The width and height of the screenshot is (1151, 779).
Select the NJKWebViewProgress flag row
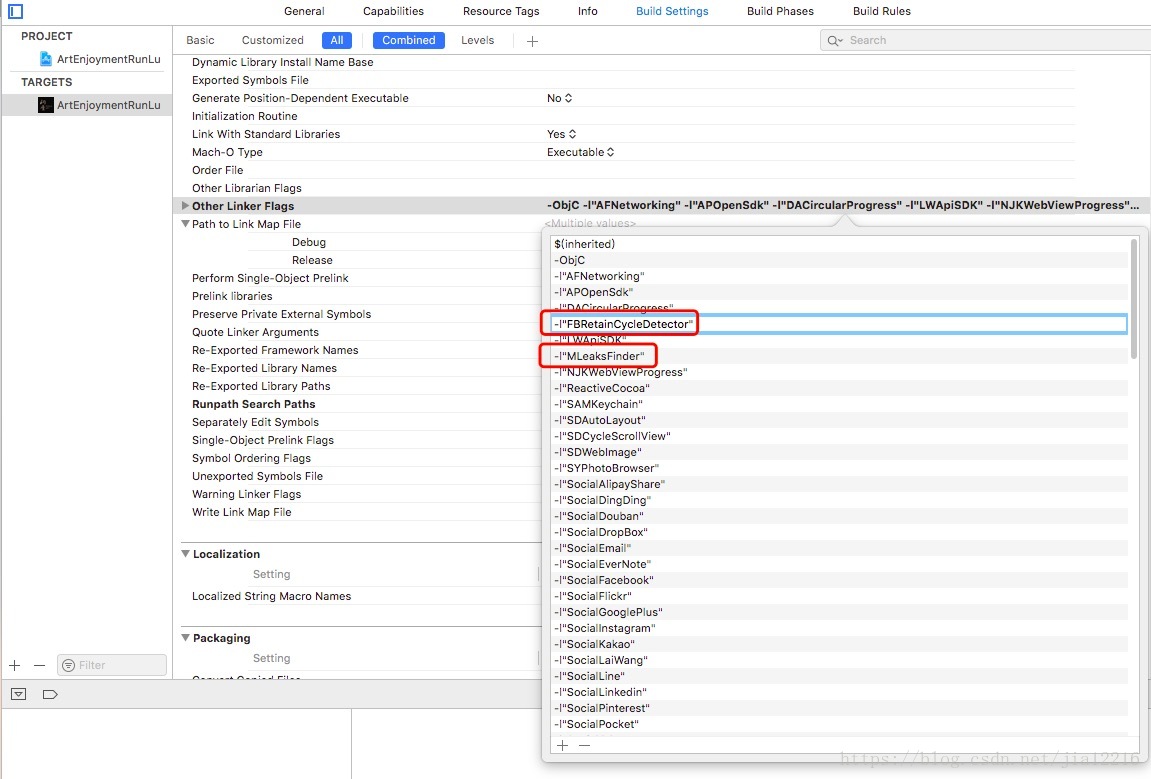point(839,372)
